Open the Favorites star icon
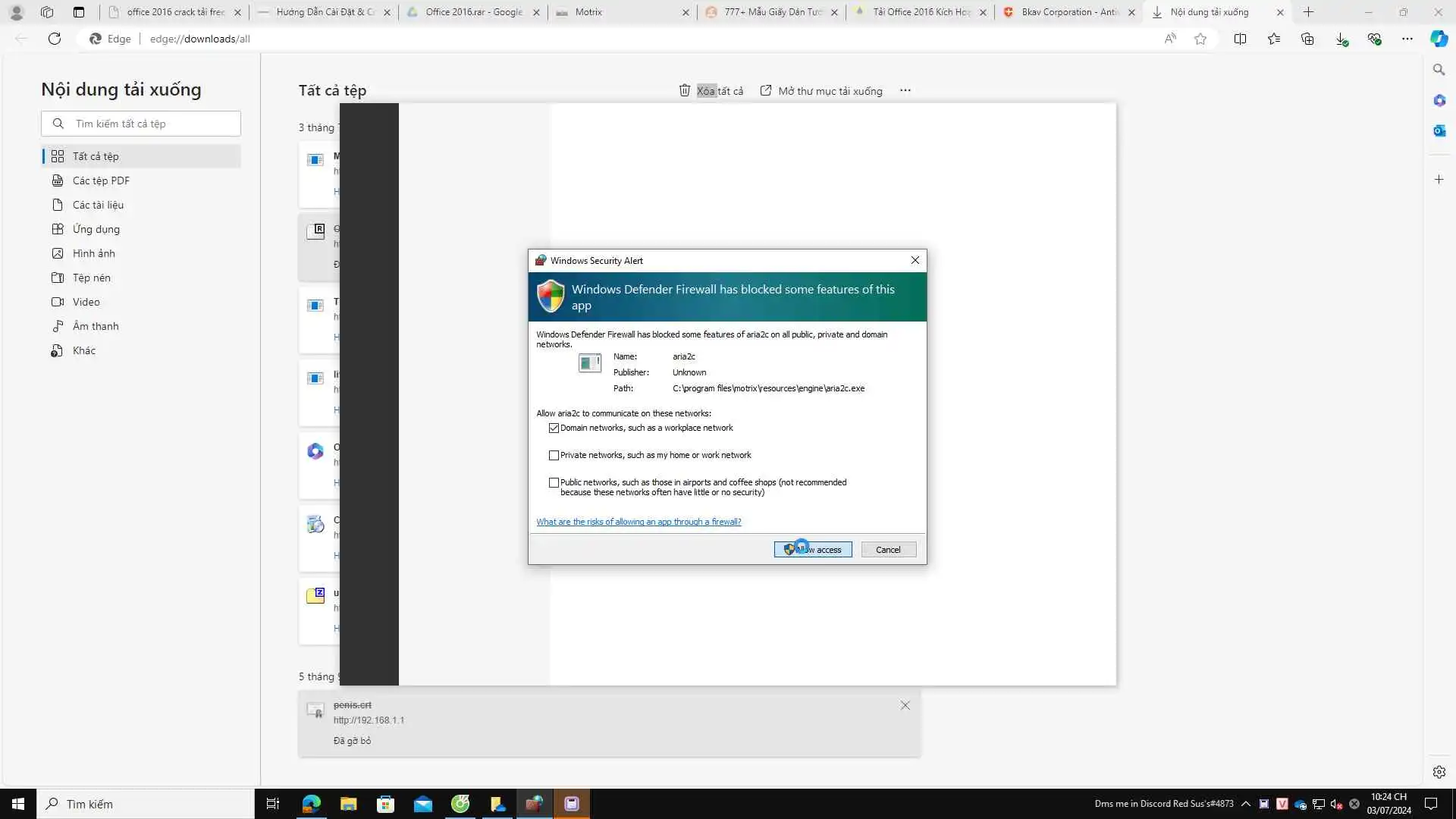1456x819 pixels. click(1200, 39)
